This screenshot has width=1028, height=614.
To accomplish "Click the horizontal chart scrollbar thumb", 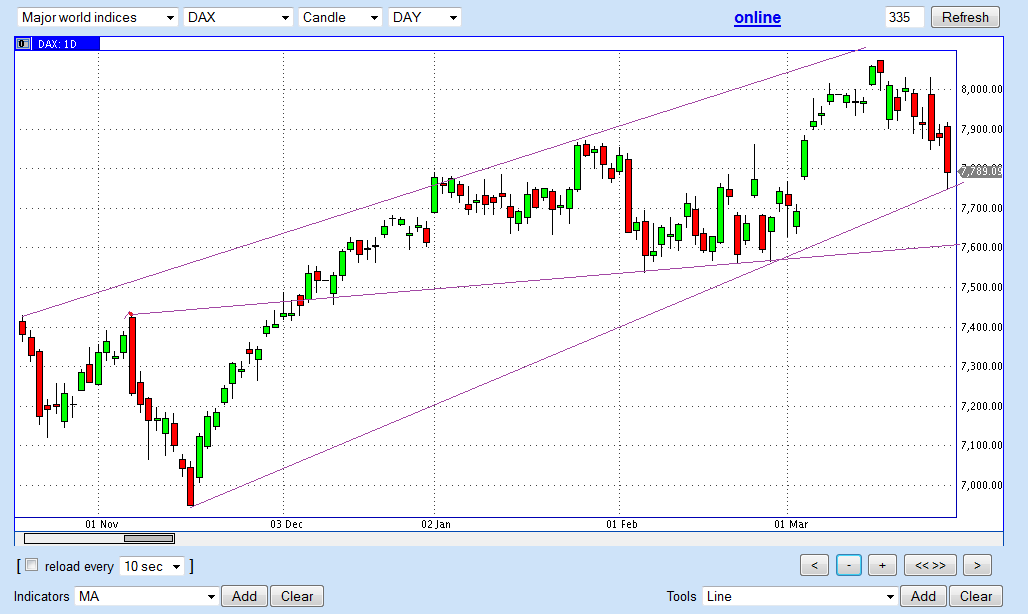I will (149, 539).
